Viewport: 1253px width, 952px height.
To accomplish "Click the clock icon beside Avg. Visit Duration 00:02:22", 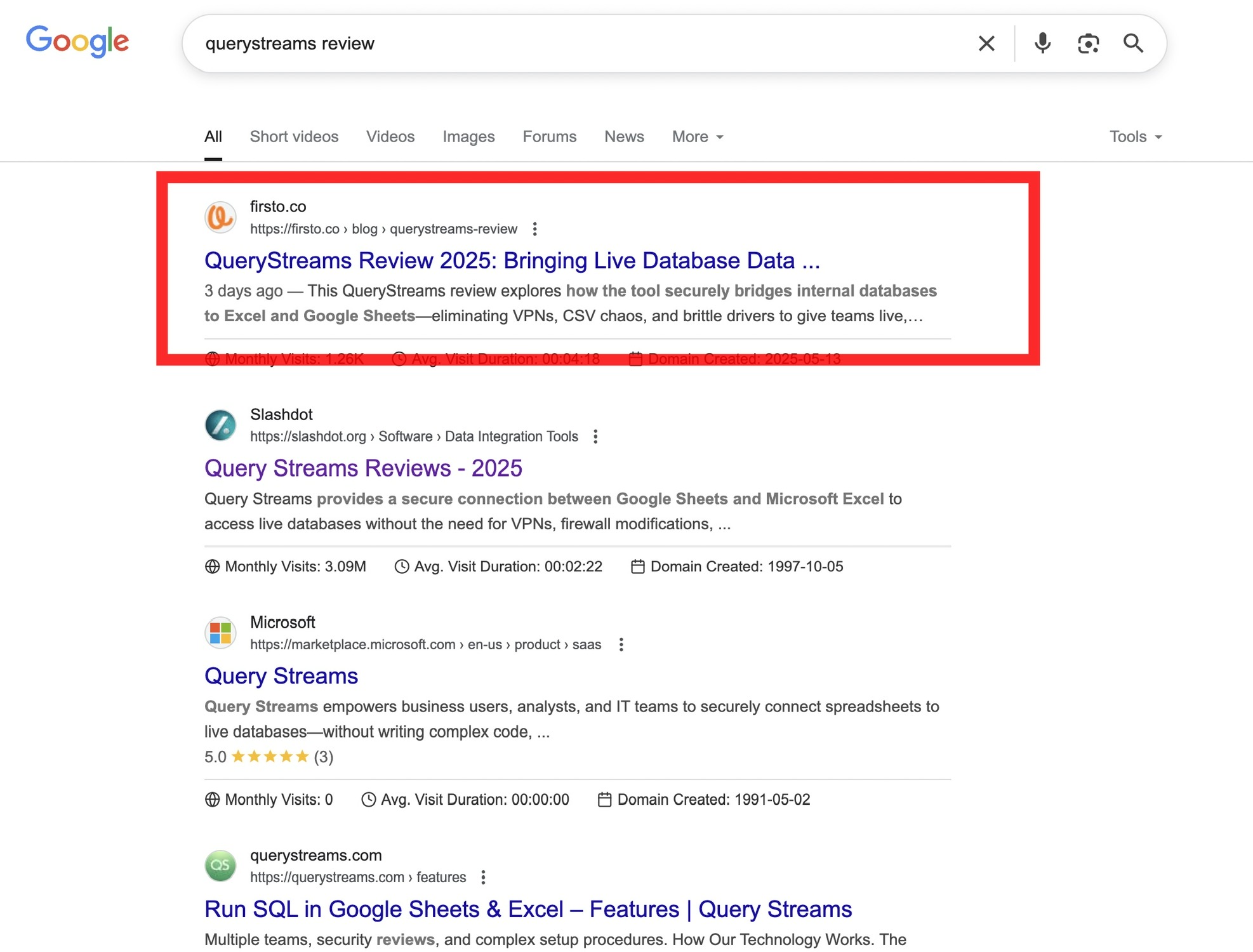I will [x=401, y=567].
